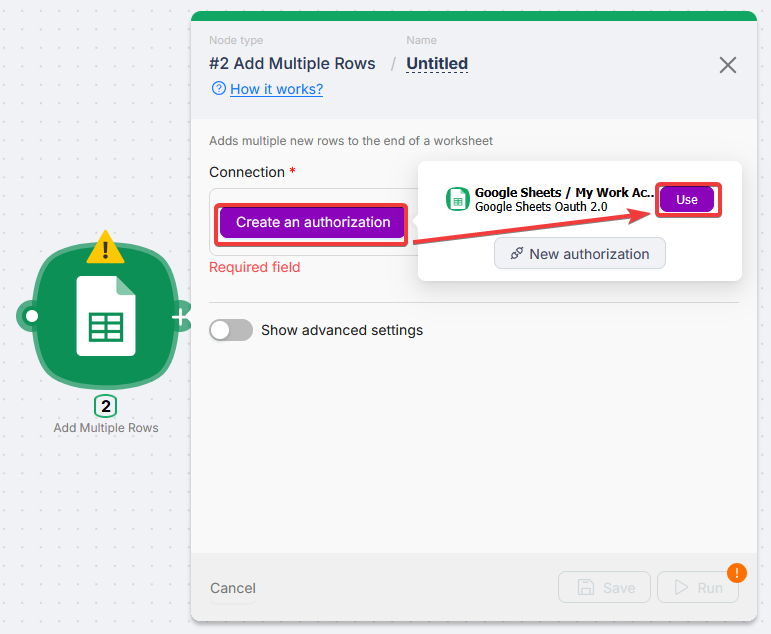This screenshot has height=634, width=771.
Task: Open the How it works? link
Action: 276,89
